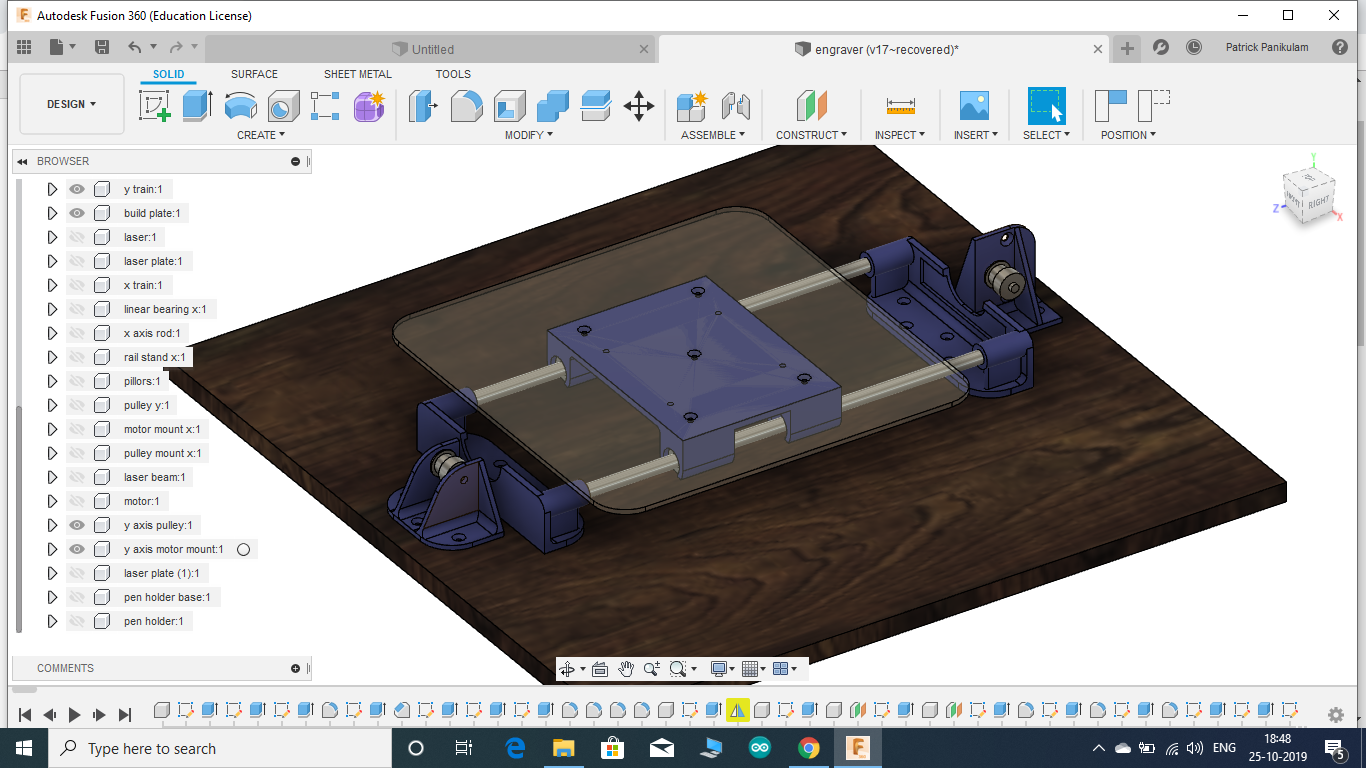Open Patrick Panikulam account menu
This screenshot has width=1366, height=768.
click(x=1266, y=47)
